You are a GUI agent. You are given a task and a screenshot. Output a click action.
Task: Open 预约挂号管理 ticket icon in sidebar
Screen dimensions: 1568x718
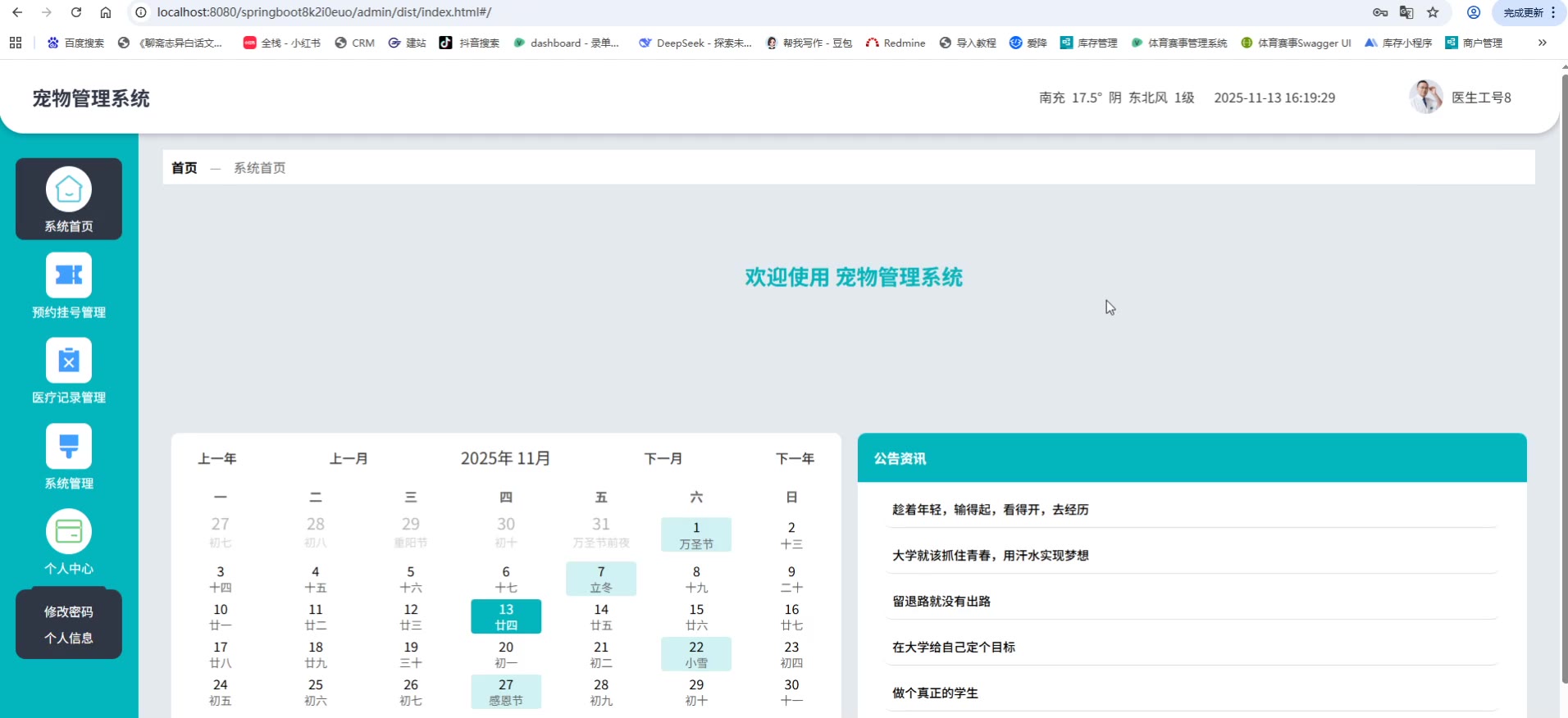(69, 275)
